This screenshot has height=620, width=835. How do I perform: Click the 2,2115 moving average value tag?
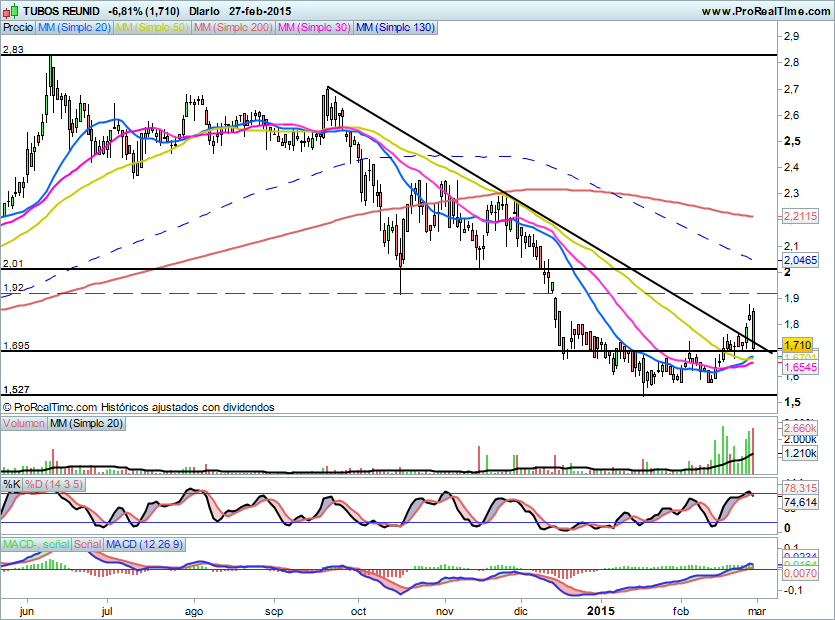click(x=800, y=216)
